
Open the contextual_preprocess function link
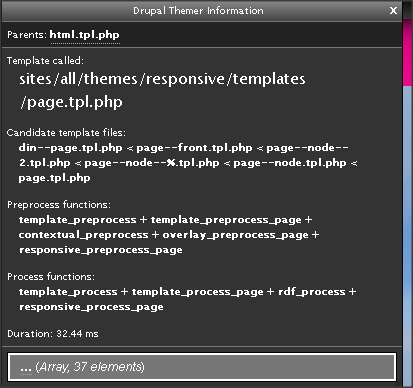pos(83,235)
